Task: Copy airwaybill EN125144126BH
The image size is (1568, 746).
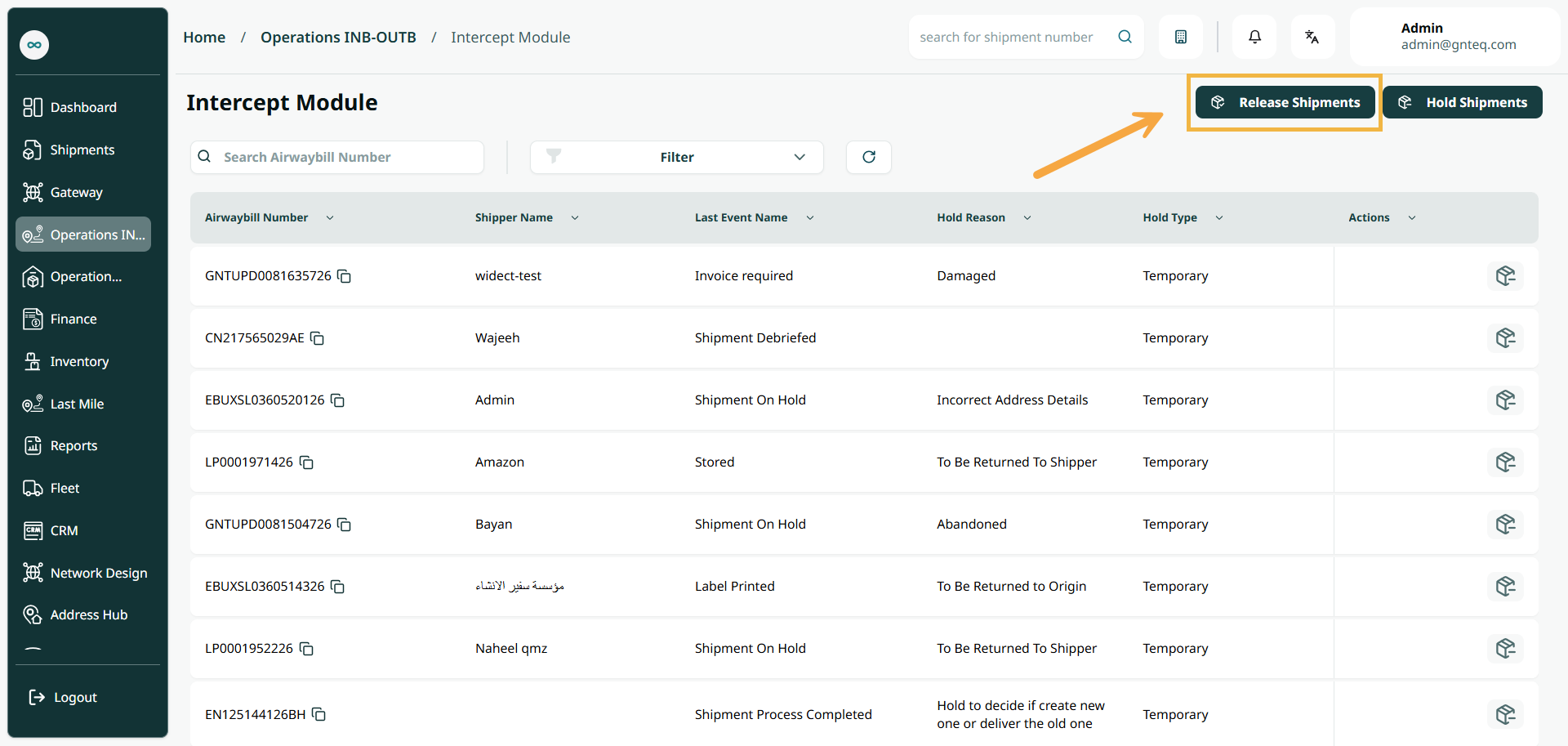Action: (x=319, y=715)
